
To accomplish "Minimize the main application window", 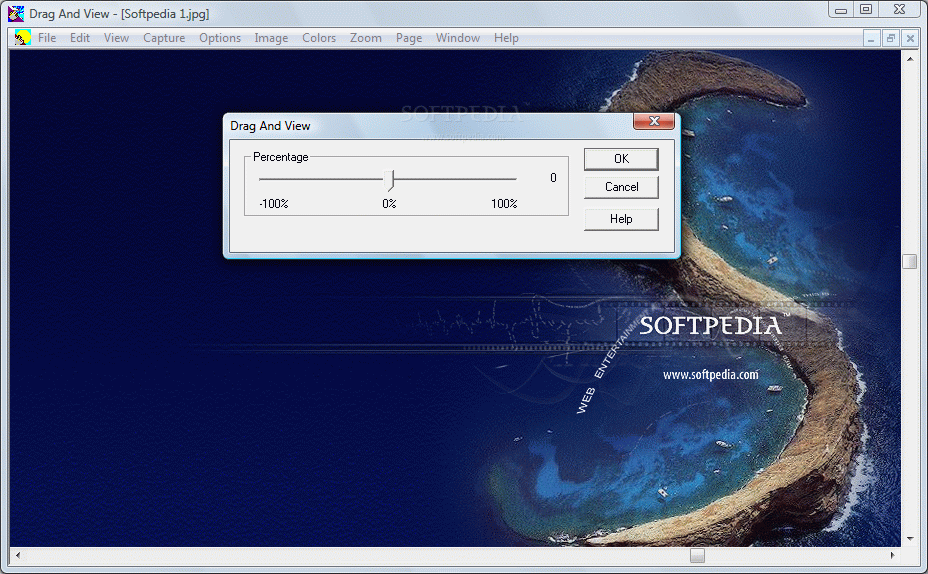I will [x=840, y=10].
